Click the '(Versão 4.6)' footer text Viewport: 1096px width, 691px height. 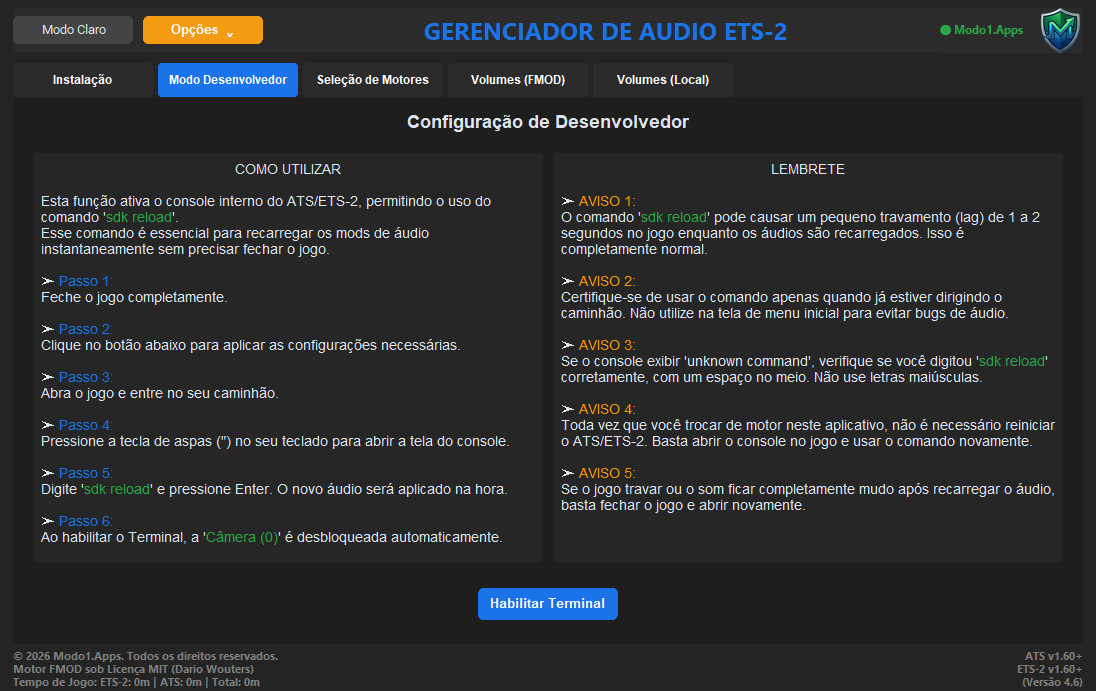tap(1052, 682)
